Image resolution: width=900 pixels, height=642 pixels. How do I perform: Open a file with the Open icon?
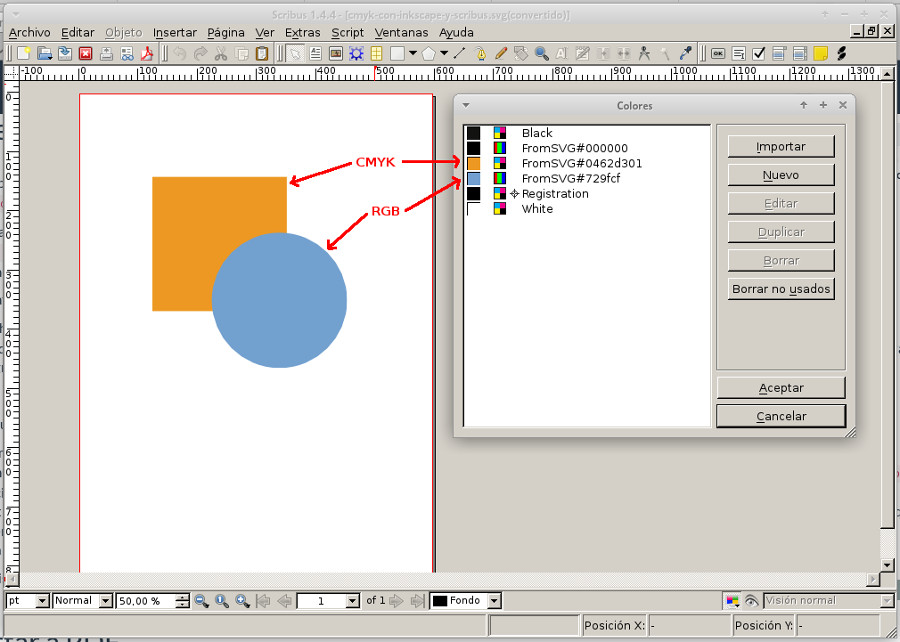click(44, 53)
